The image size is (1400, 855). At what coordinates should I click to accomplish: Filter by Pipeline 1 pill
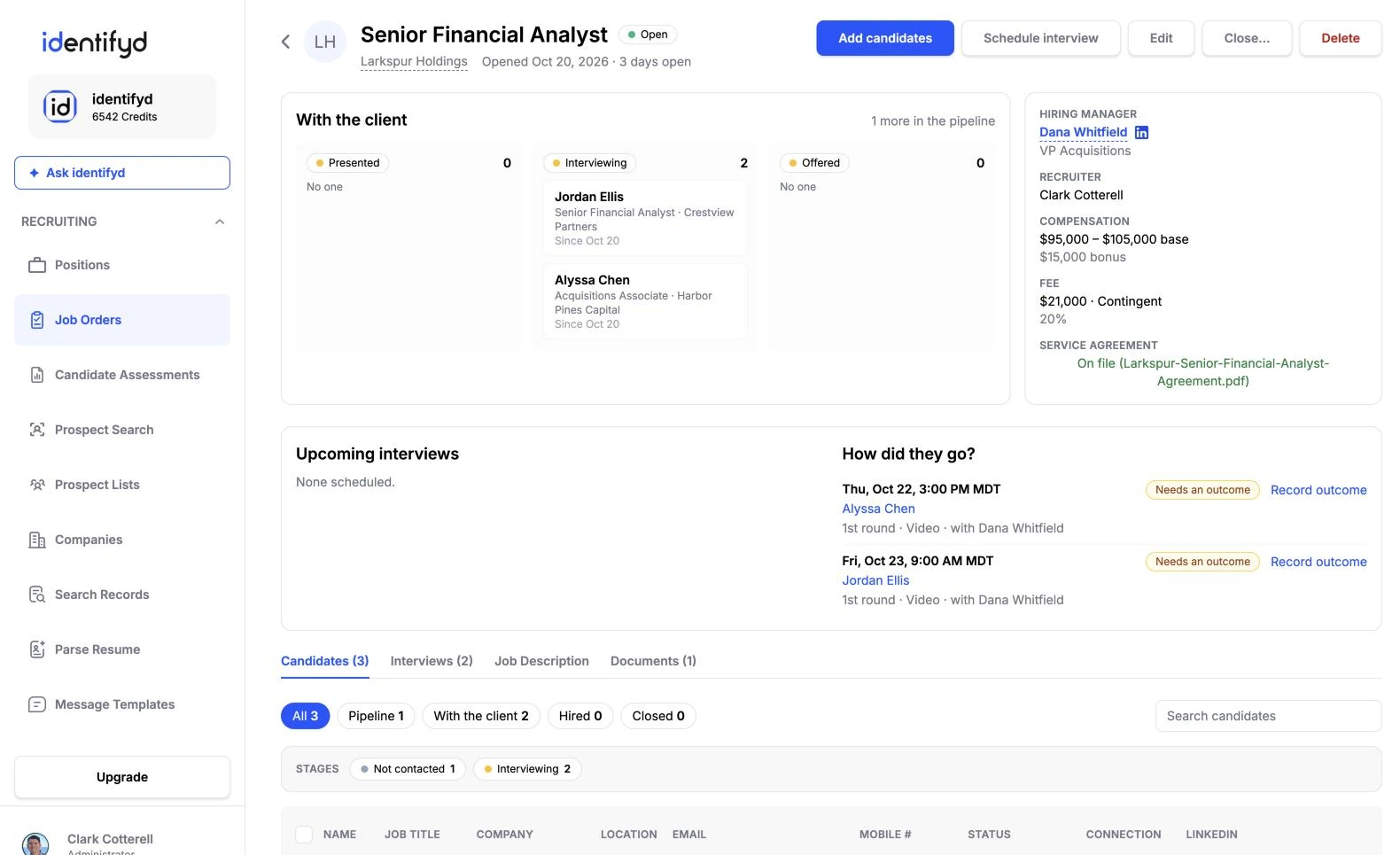376,716
